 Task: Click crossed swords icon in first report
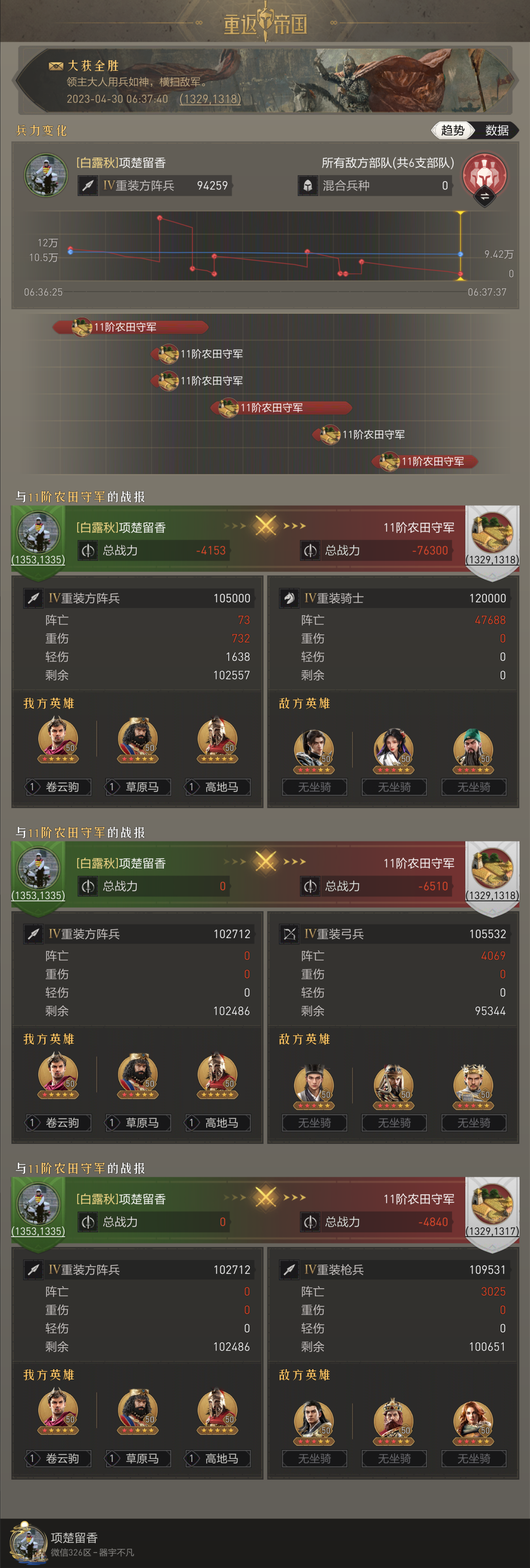pos(265,525)
